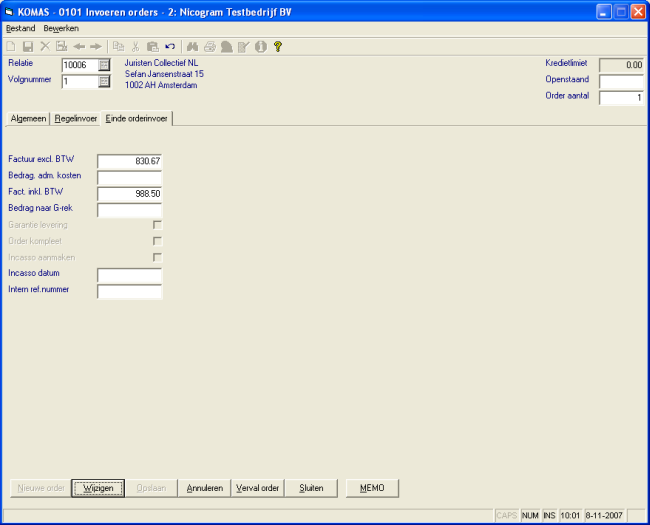Switch to the Regelinvoer tab
This screenshot has height=525, width=650.
(x=75, y=119)
